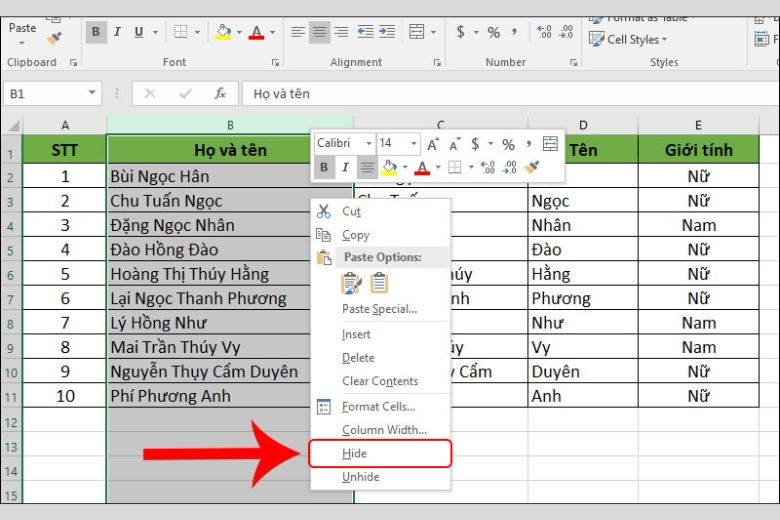Screen dimensions: 780x520
Task: Open the ribbon Borders dropdown arrow
Action: click(x=197, y=32)
